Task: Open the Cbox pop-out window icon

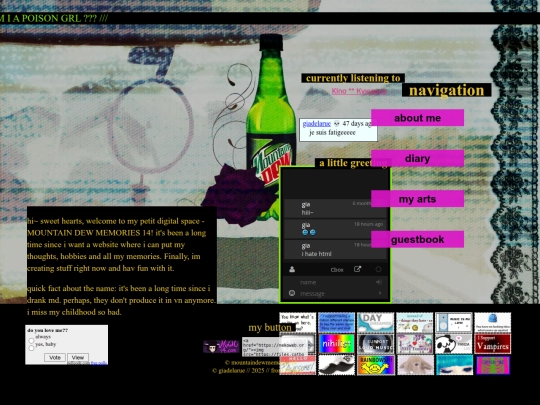Action: click(357, 269)
